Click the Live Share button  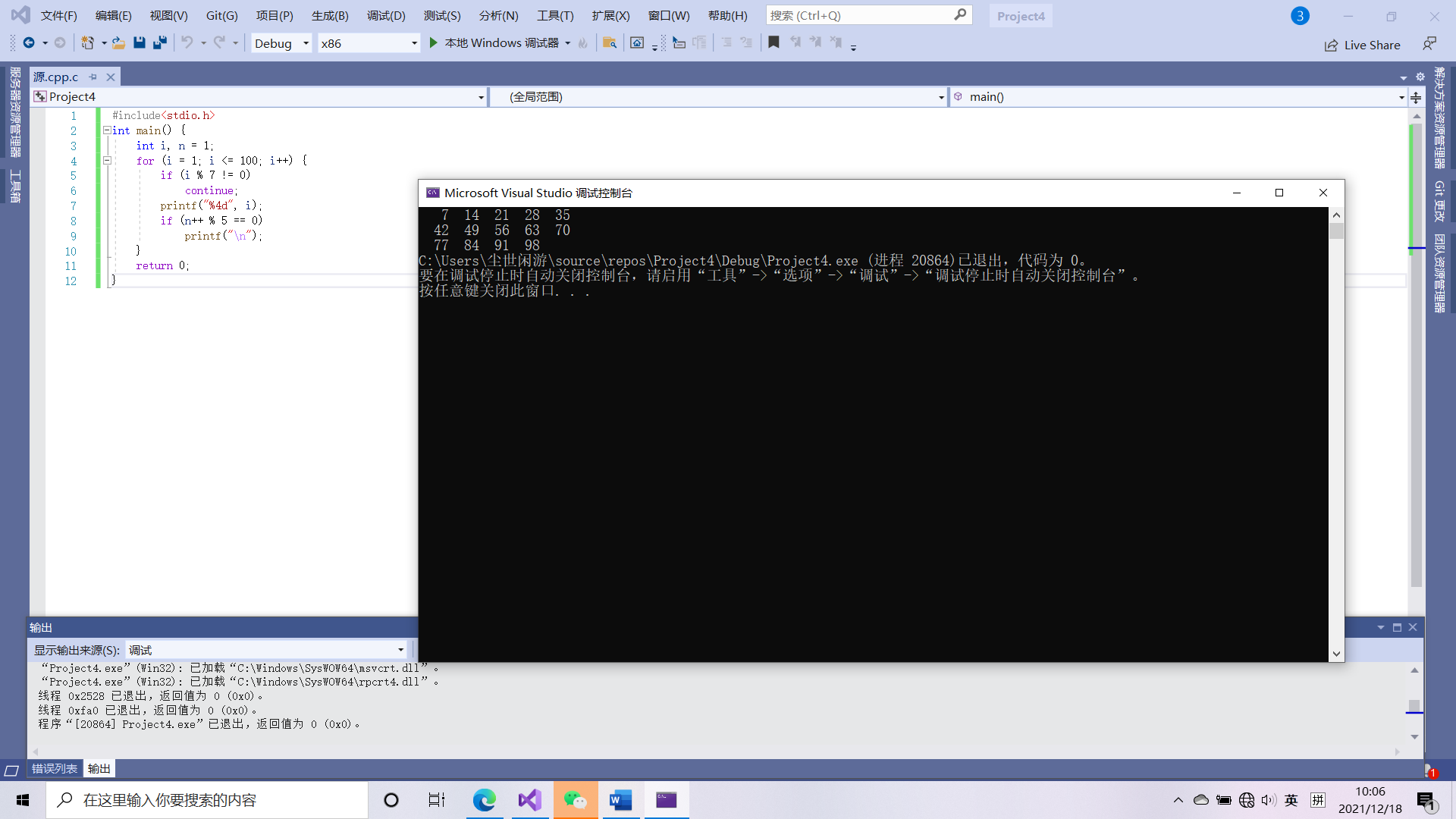click(x=1363, y=45)
